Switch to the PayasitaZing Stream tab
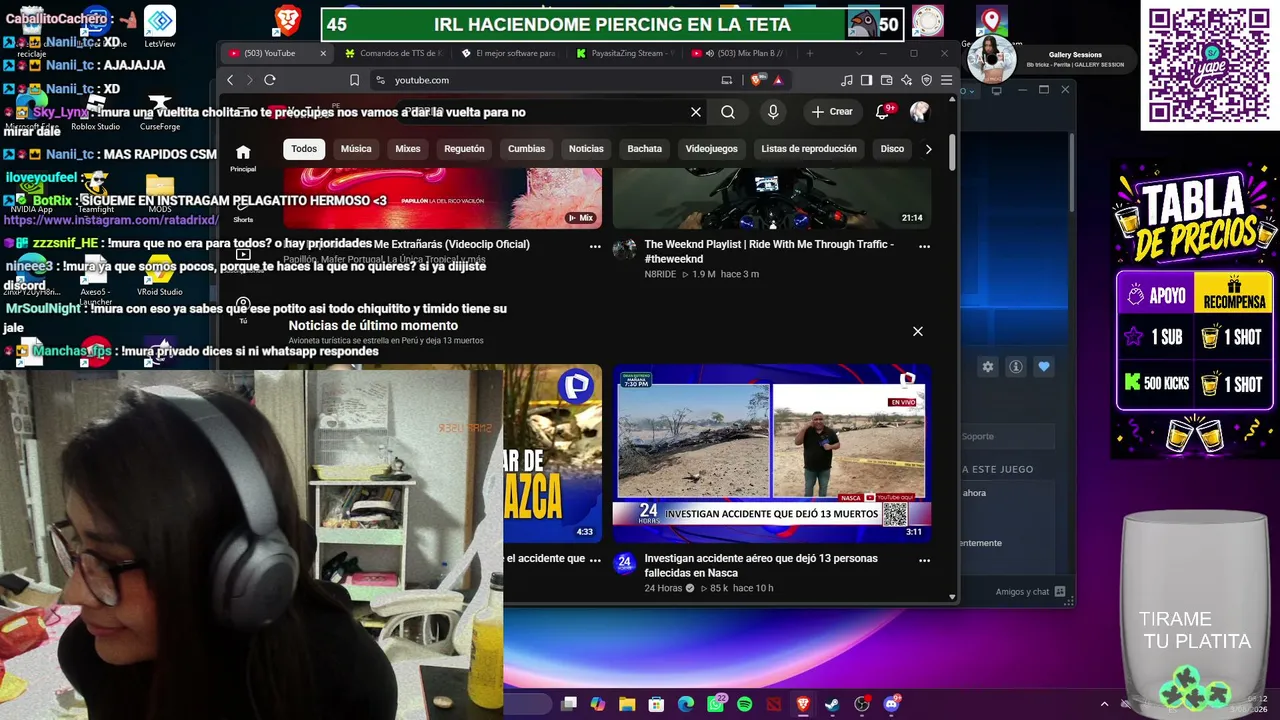The image size is (1280, 720). pyautogui.click(x=626, y=53)
